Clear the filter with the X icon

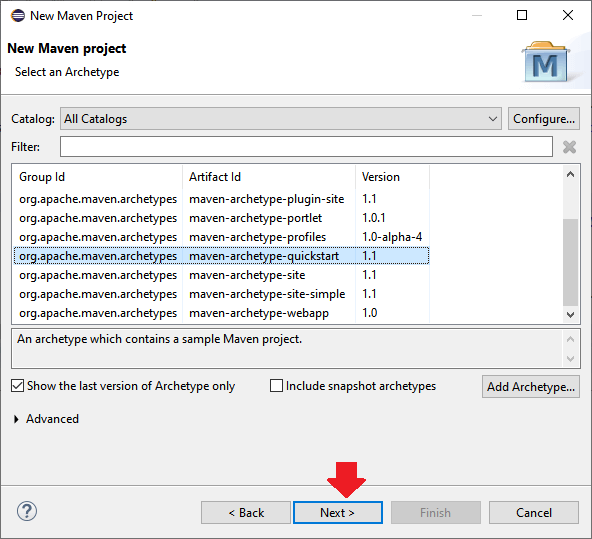(569, 147)
